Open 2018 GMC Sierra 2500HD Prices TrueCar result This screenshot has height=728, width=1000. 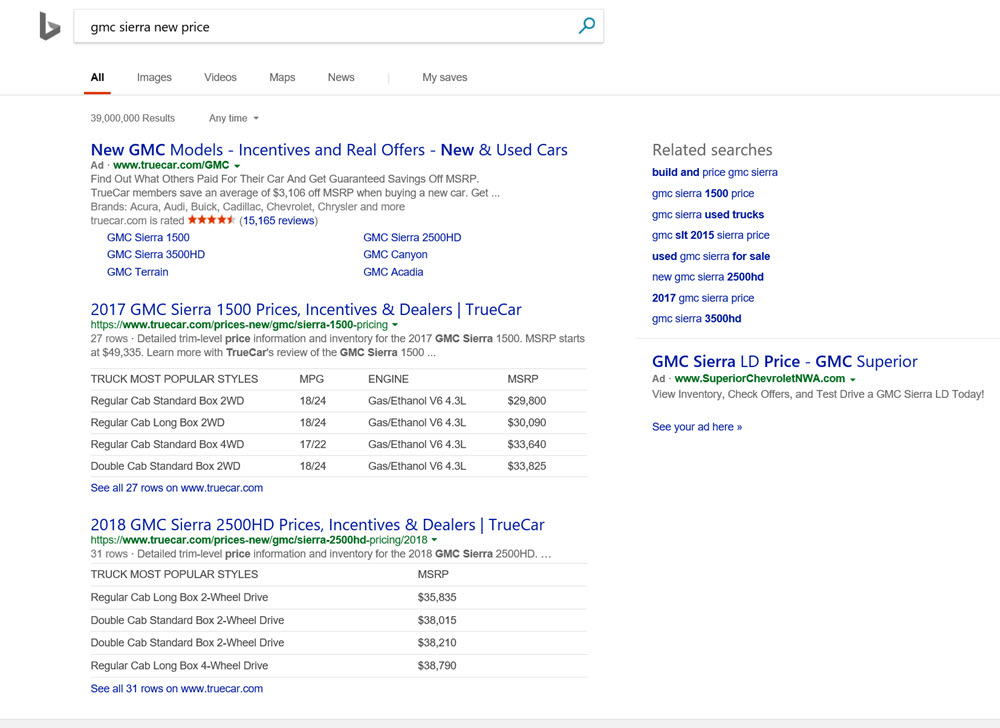318,525
